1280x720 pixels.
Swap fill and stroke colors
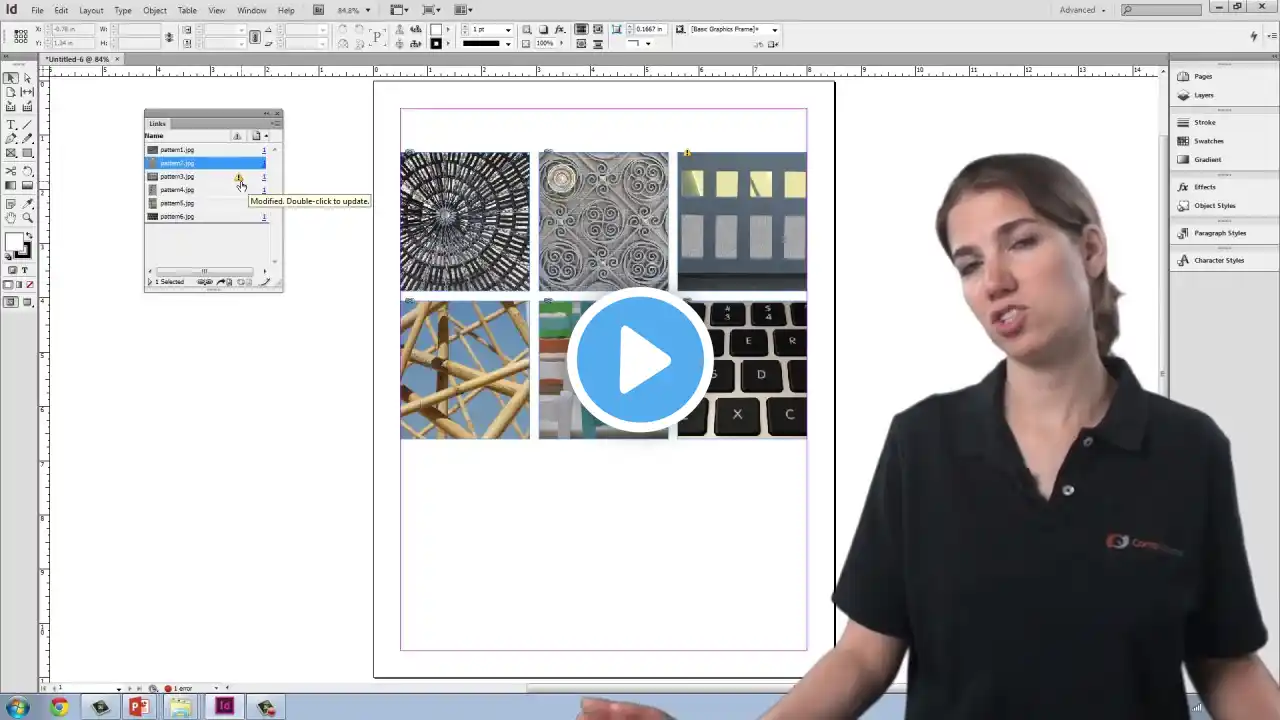28,235
